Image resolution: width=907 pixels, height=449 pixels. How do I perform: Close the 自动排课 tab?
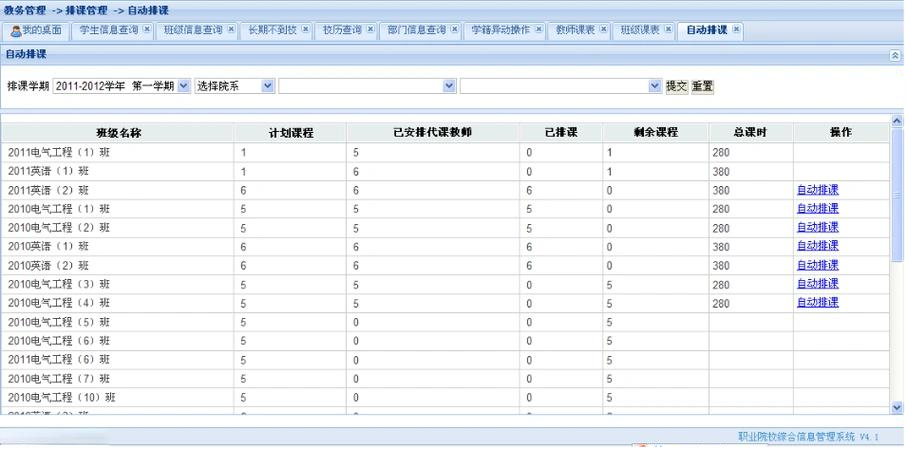[736, 29]
